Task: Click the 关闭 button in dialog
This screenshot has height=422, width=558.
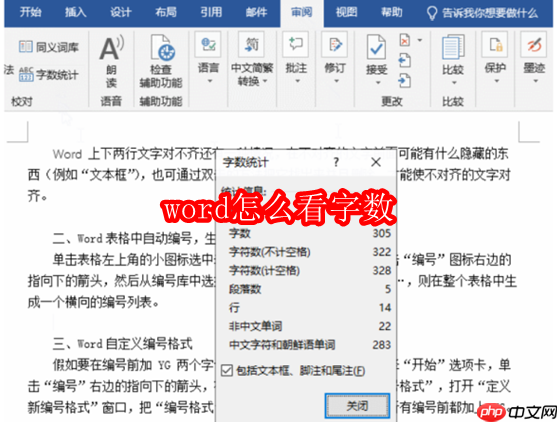Action: pos(357,406)
